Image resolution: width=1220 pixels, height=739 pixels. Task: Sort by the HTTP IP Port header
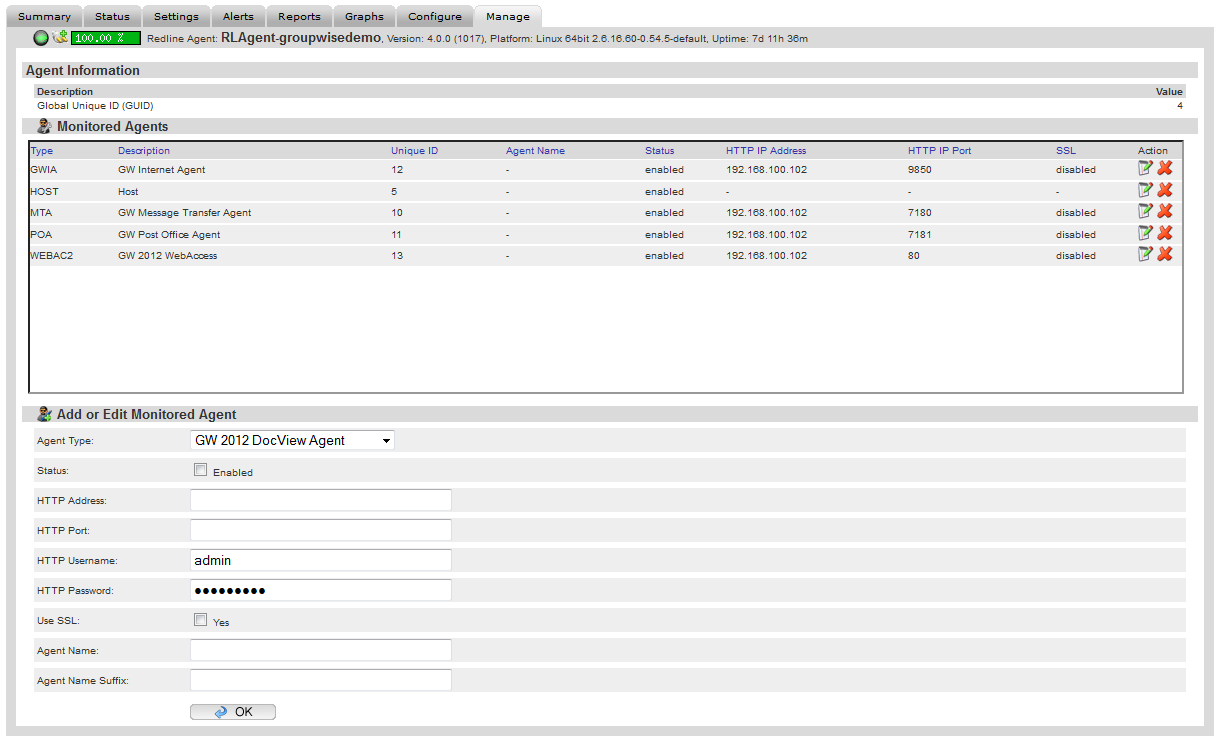tap(939, 151)
